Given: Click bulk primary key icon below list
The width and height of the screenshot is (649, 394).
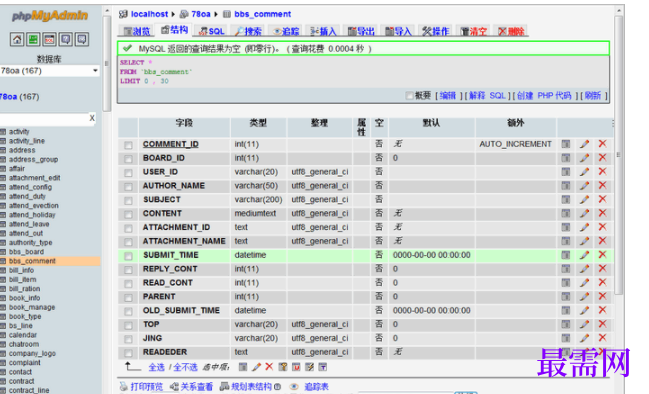Looking at the screenshot, I should (x=283, y=367).
